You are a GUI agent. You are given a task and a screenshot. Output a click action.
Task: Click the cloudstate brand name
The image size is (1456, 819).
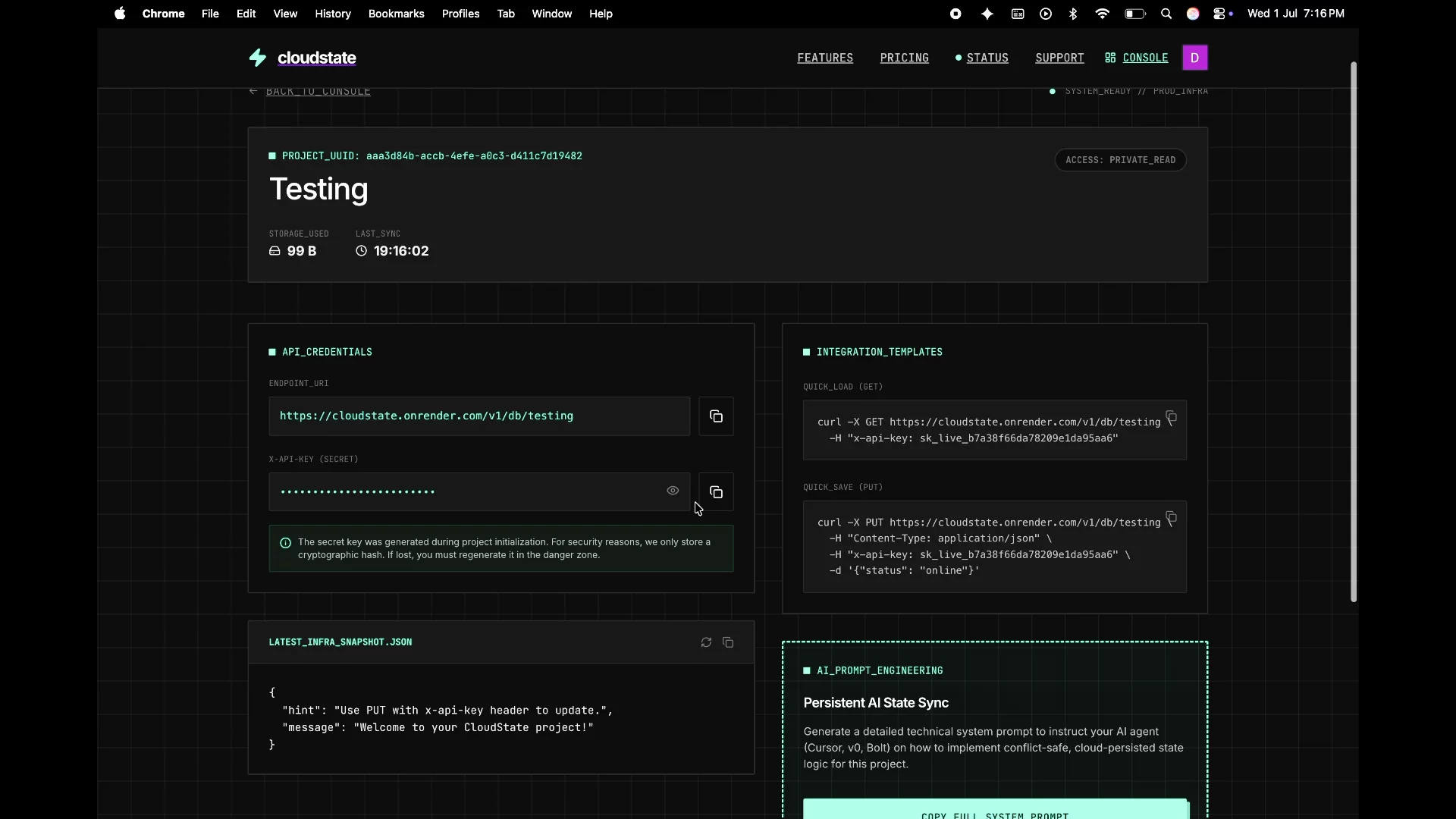pyautogui.click(x=317, y=58)
